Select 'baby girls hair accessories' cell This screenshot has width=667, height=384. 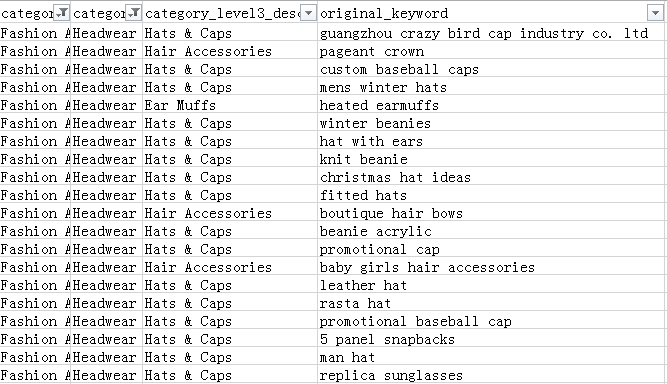coord(491,267)
